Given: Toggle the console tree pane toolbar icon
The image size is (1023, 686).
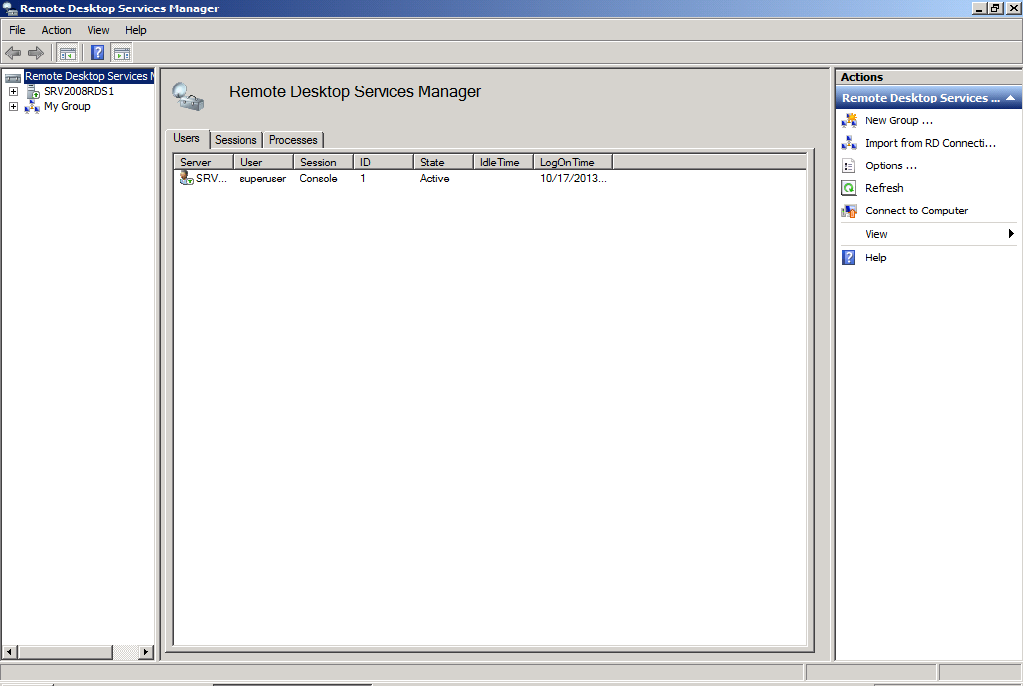Looking at the screenshot, I should point(67,53).
